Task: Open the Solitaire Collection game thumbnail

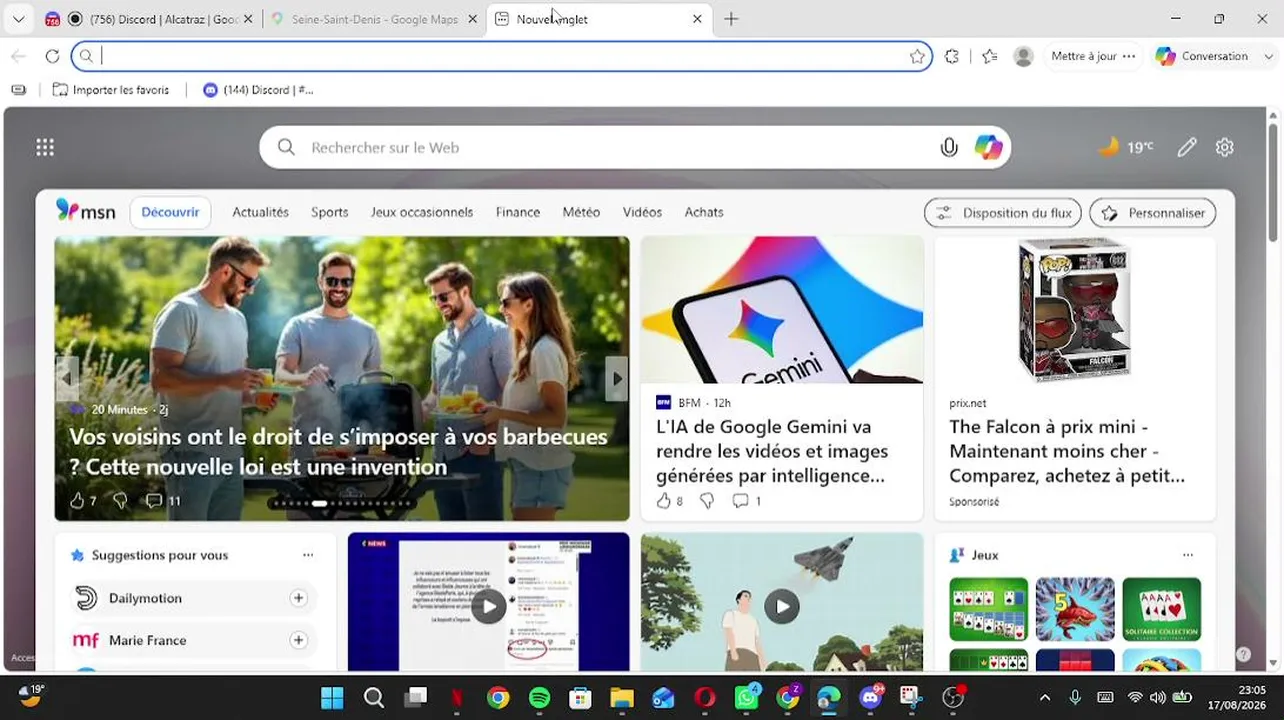Action: point(1161,609)
